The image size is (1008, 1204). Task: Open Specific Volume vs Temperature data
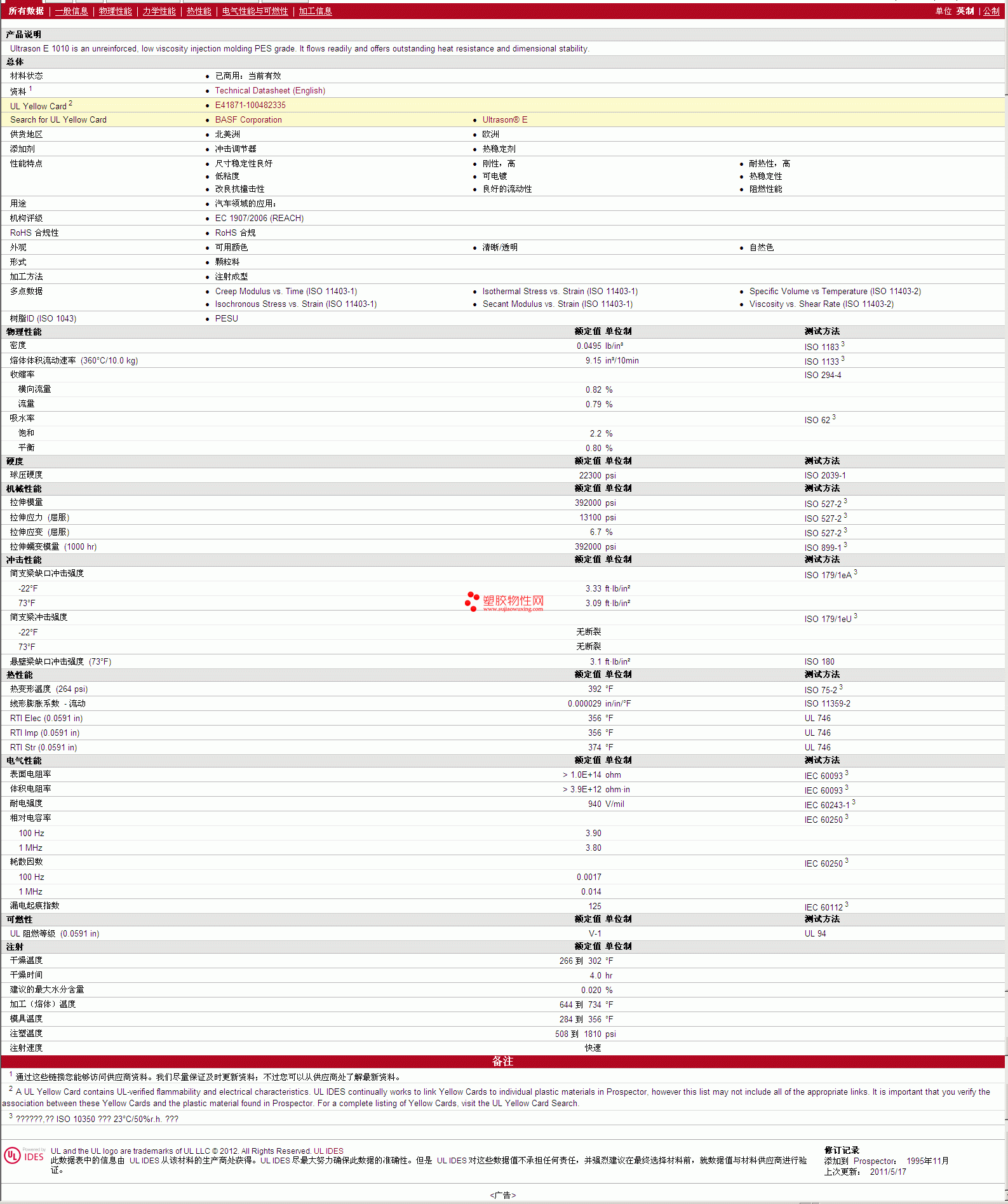(835, 291)
